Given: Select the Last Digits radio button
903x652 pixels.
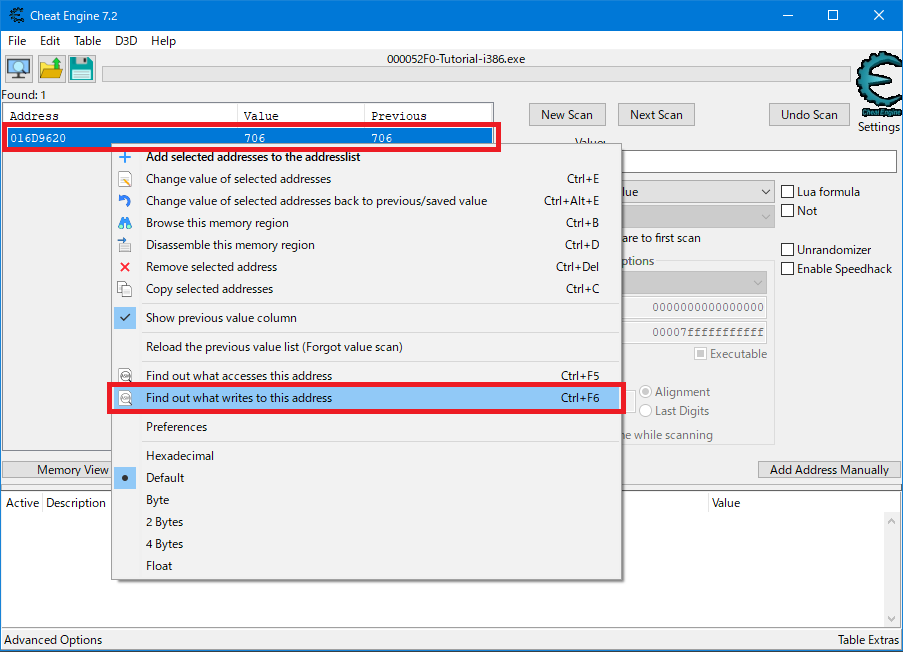Looking at the screenshot, I should pos(646,411).
